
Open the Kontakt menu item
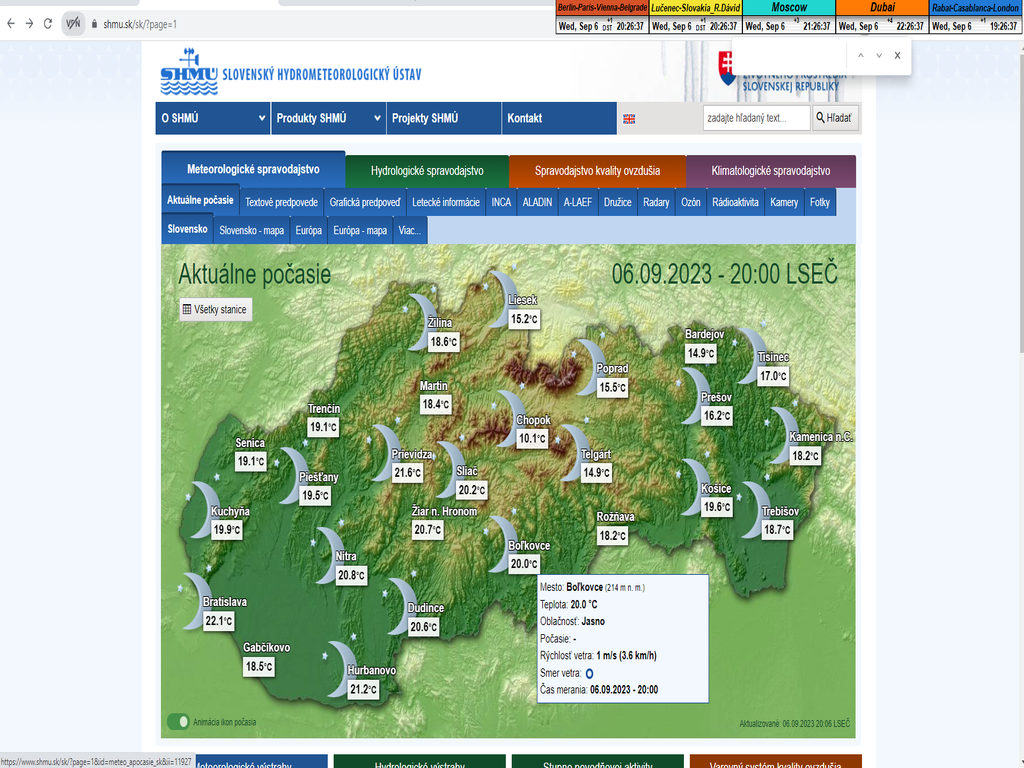click(525, 118)
